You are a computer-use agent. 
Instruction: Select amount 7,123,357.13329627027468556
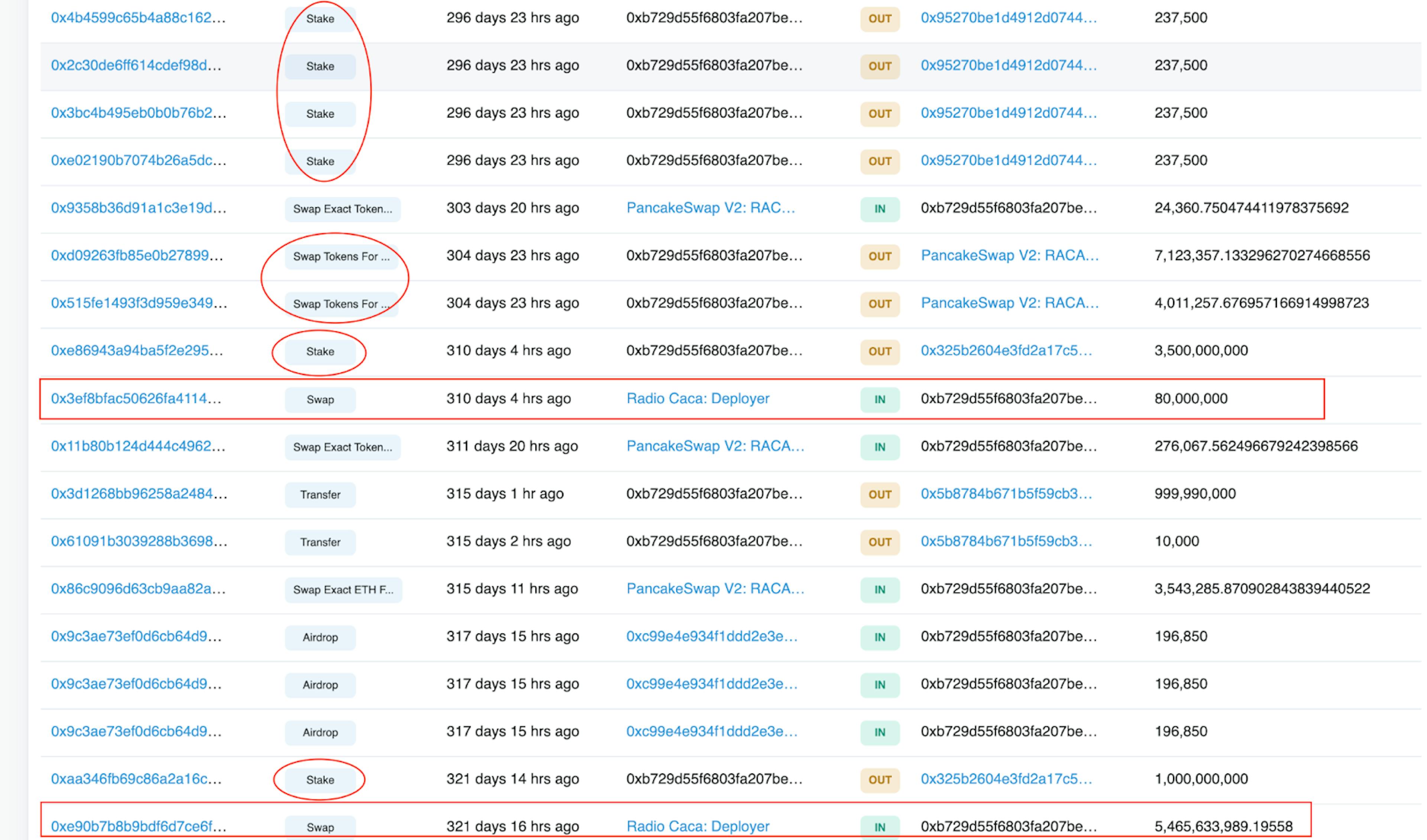click(1262, 256)
